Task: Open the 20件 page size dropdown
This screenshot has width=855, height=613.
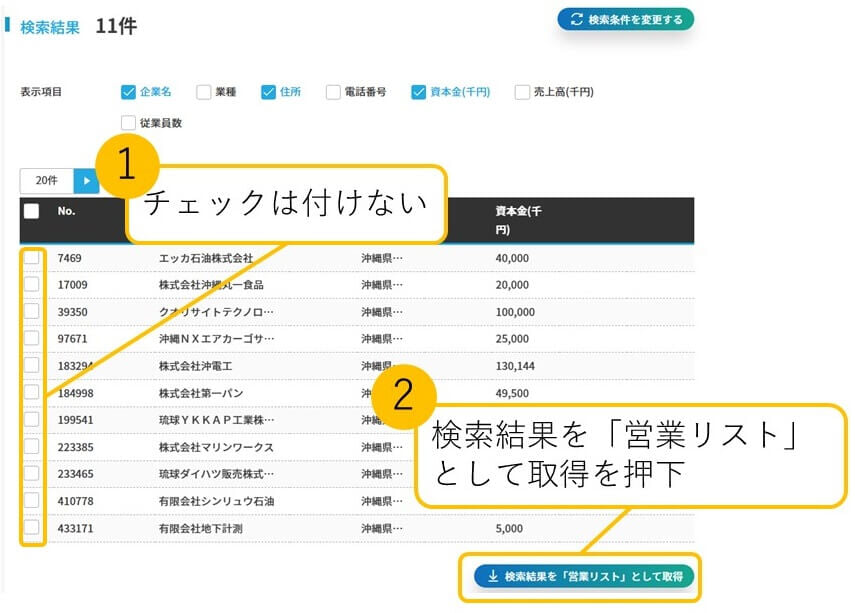Action: [x=47, y=181]
